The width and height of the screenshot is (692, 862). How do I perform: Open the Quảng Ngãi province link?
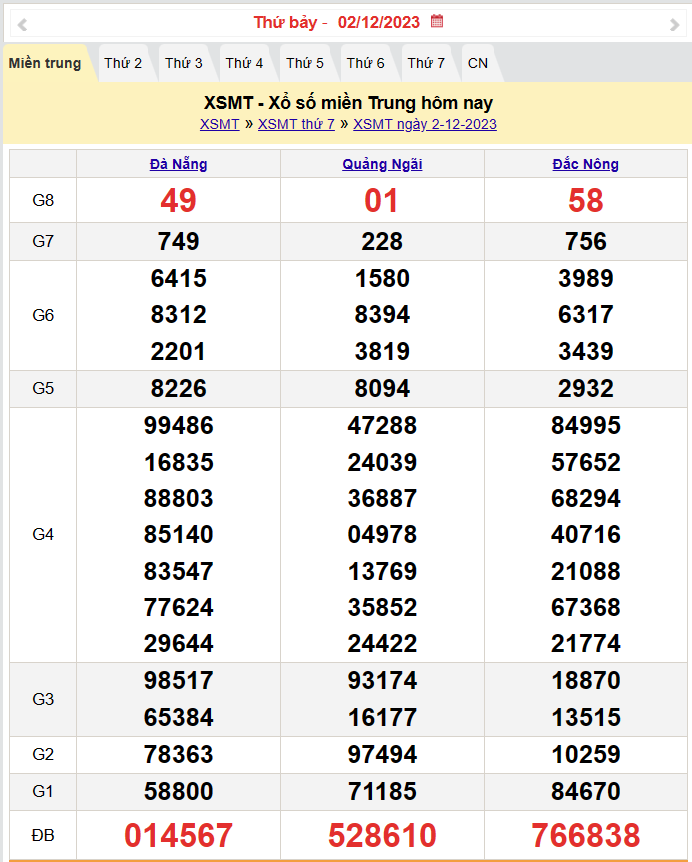[x=382, y=164]
